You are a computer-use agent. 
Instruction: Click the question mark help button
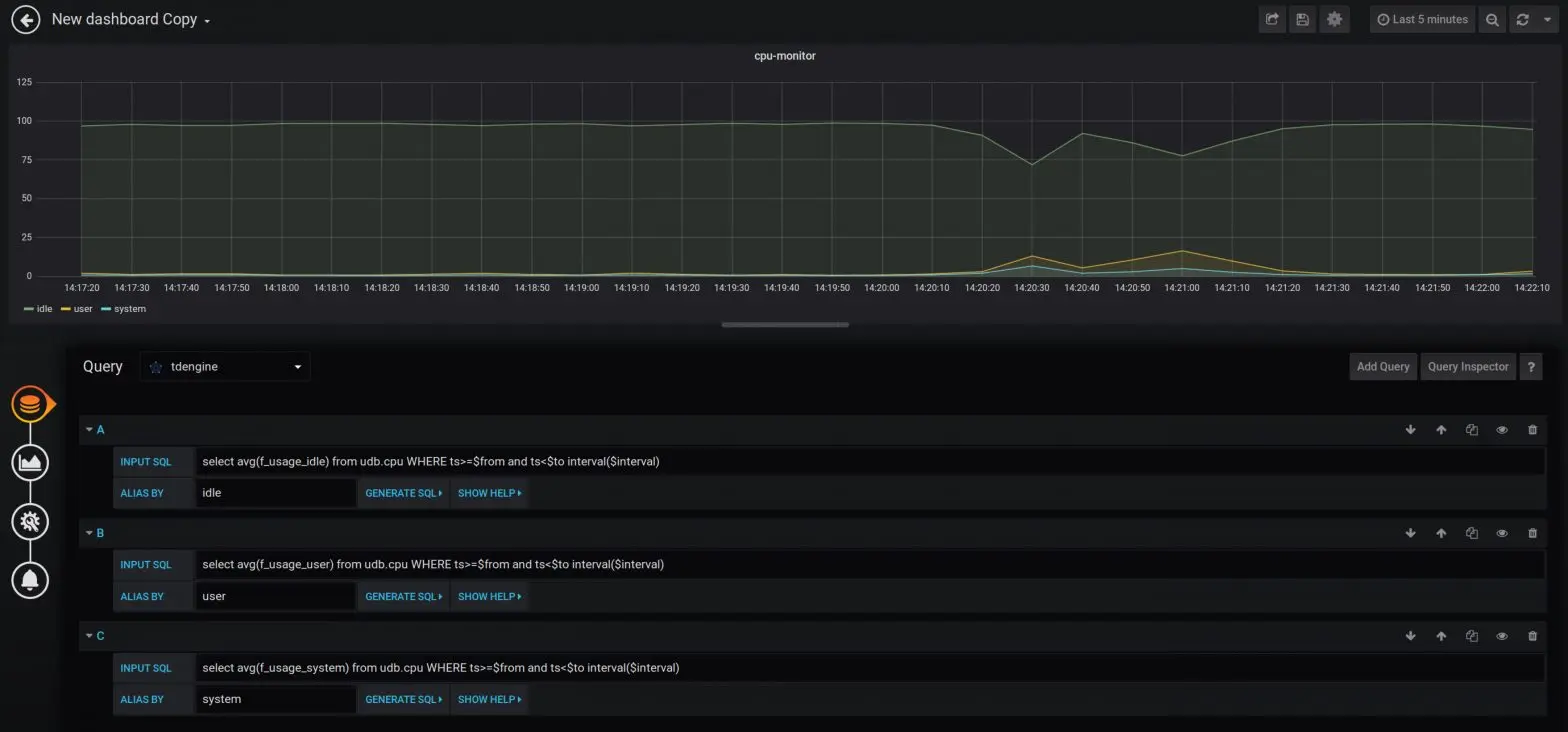click(x=1530, y=366)
